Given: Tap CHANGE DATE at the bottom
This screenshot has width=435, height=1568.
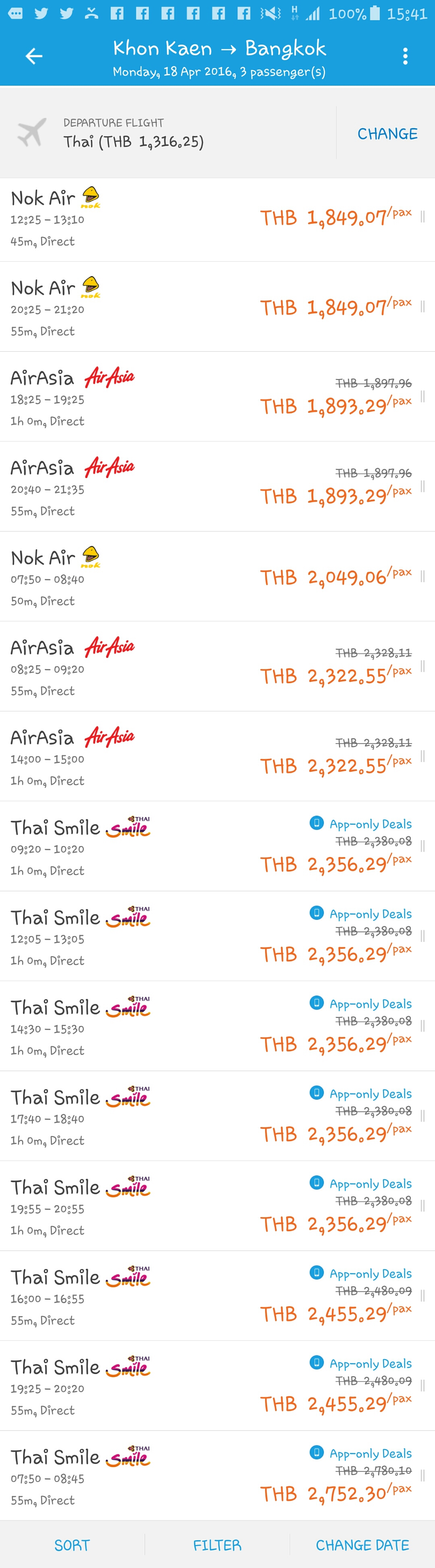Looking at the screenshot, I should click(362, 1545).
